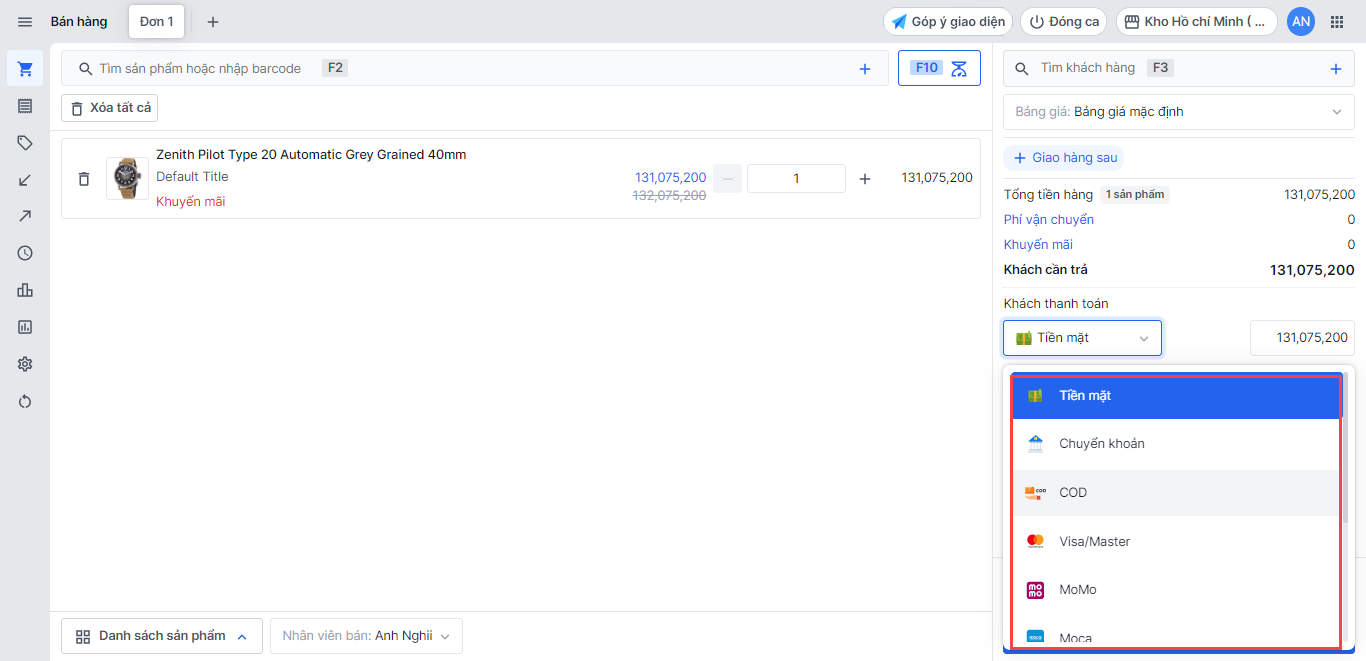Switch to the Đơn 1 tab
Image resolution: width=1366 pixels, height=661 pixels.
[x=156, y=21]
